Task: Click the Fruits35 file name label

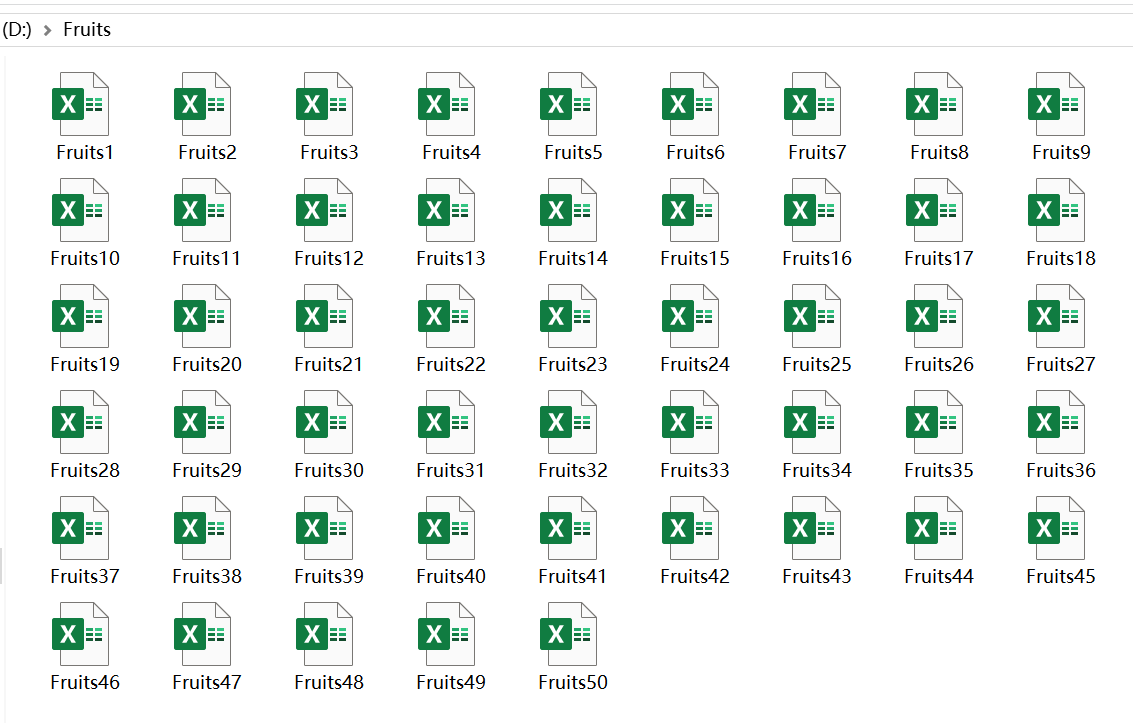Action: pyautogui.click(x=939, y=471)
